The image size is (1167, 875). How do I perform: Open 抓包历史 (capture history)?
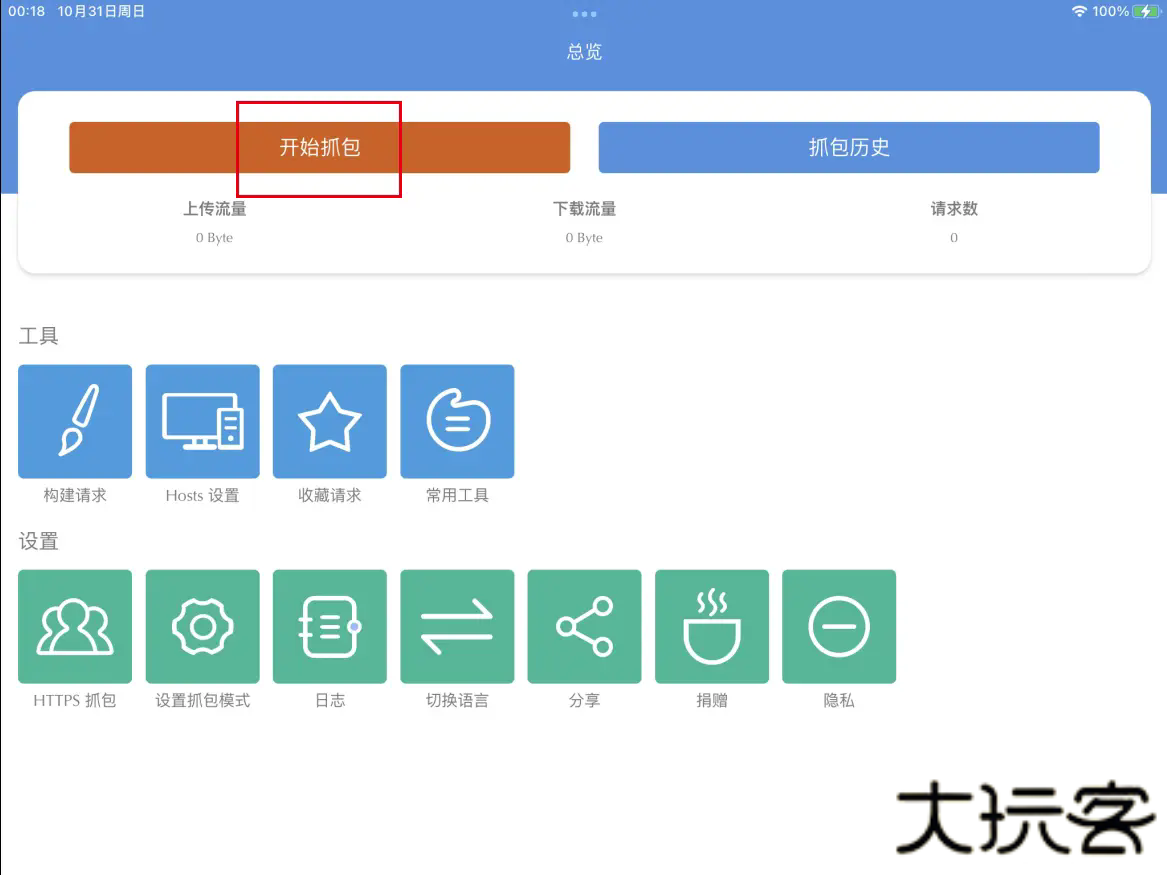click(x=849, y=147)
